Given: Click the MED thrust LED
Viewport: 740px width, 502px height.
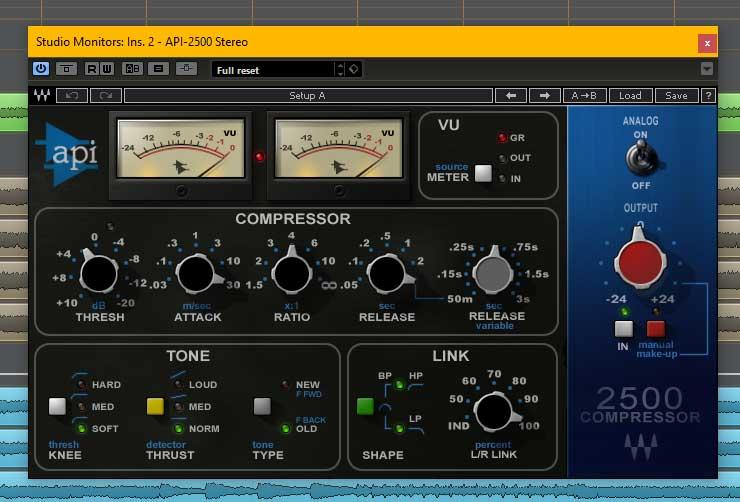Looking at the screenshot, I should [179, 406].
